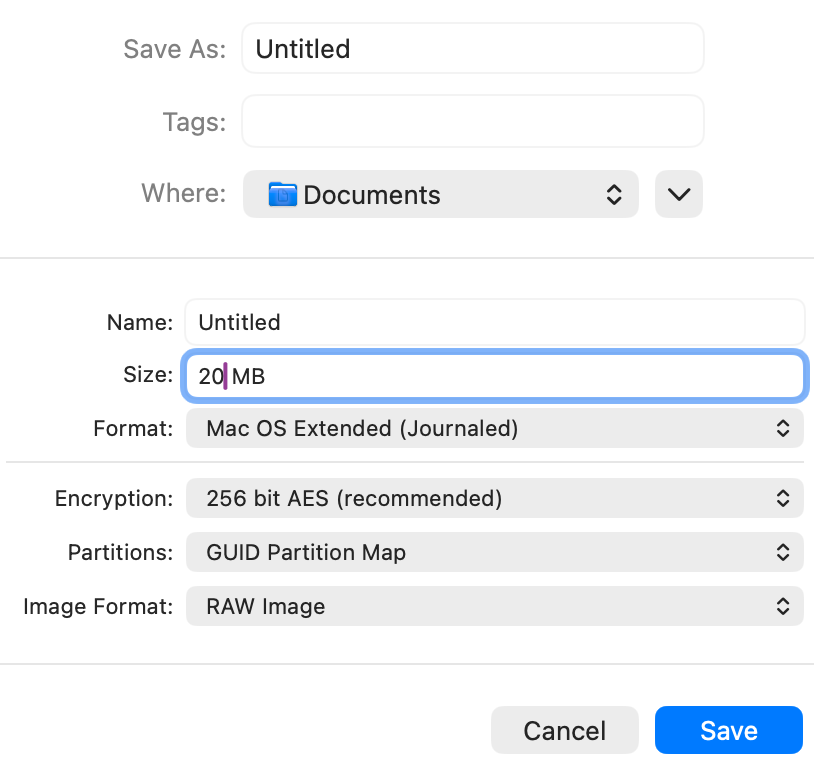Click the up-down arrows on the Where popup
814x768 pixels.
(614, 194)
